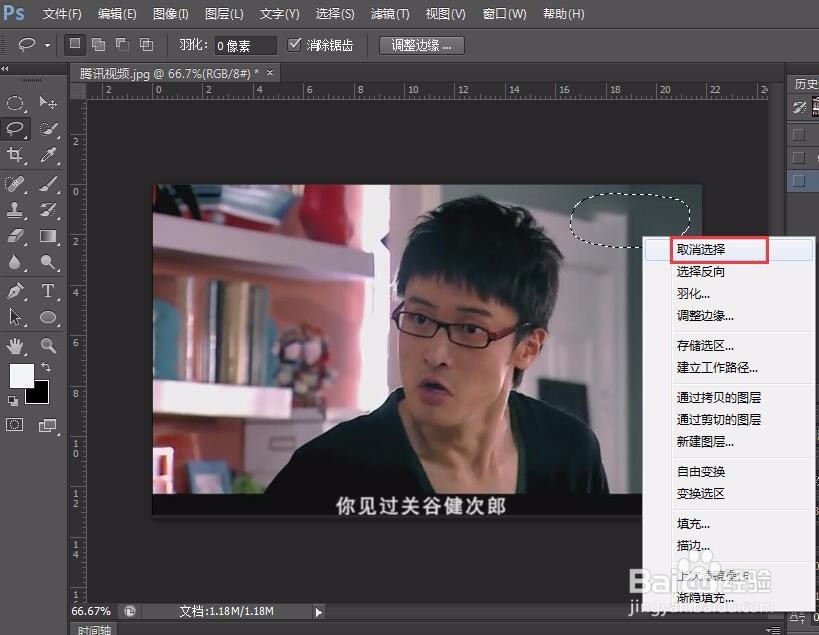Swap foreground and background colors
Viewport: 819px width, 635px height.
pyautogui.click(x=46, y=367)
